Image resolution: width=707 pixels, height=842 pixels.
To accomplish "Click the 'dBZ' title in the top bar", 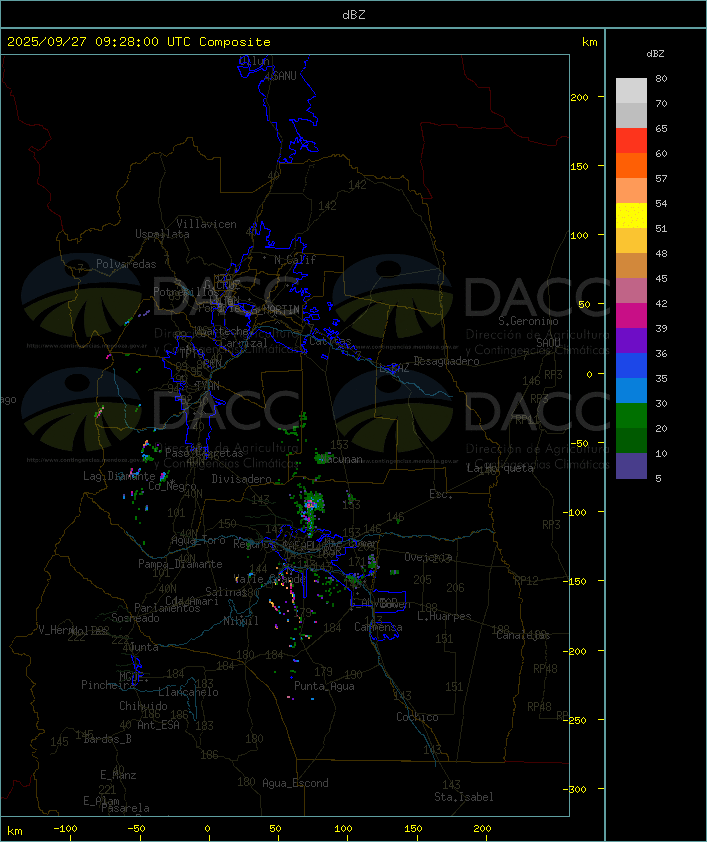I will (354, 15).
